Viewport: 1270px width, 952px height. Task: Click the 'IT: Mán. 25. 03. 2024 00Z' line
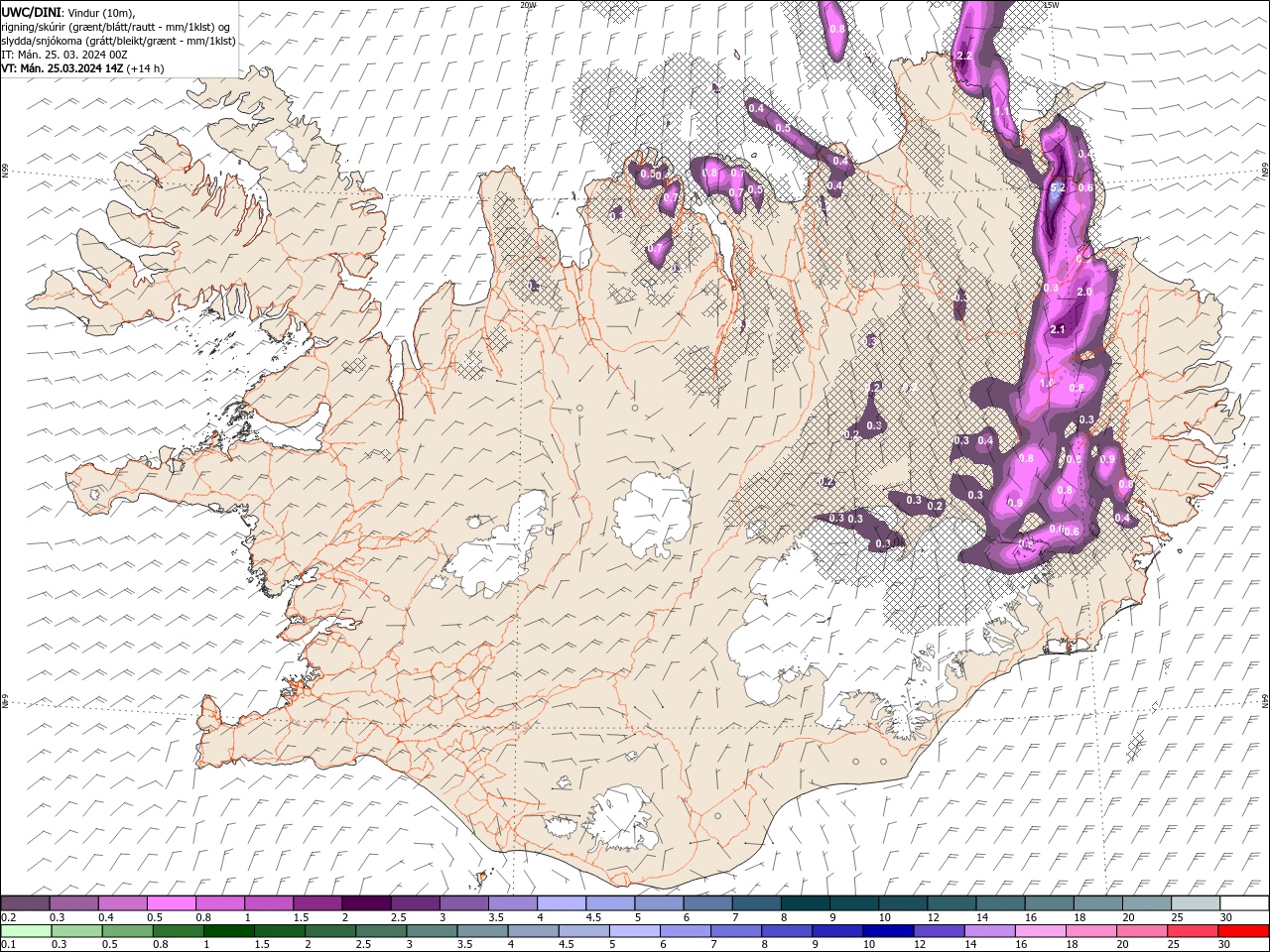point(64,55)
